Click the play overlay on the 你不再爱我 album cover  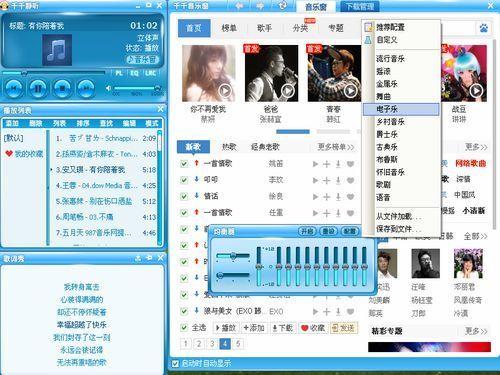[225, 90]
